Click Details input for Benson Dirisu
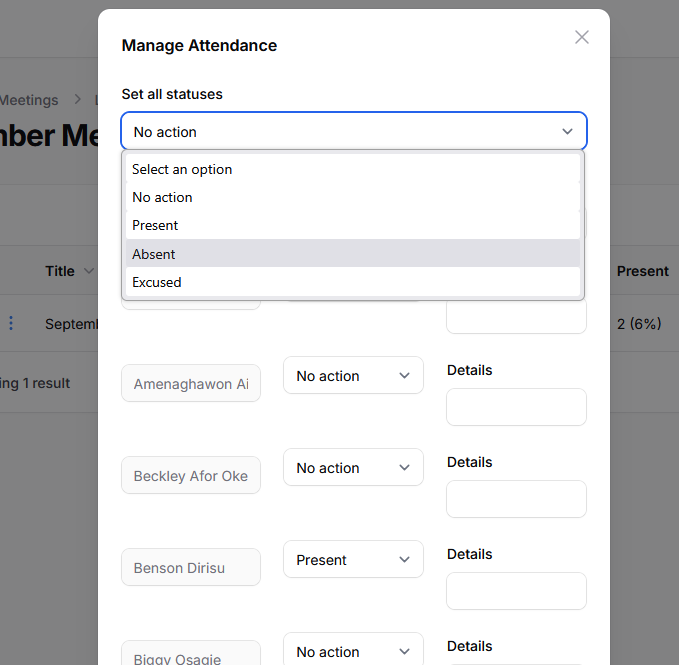679x665 pixels. (x=516, y=591)
